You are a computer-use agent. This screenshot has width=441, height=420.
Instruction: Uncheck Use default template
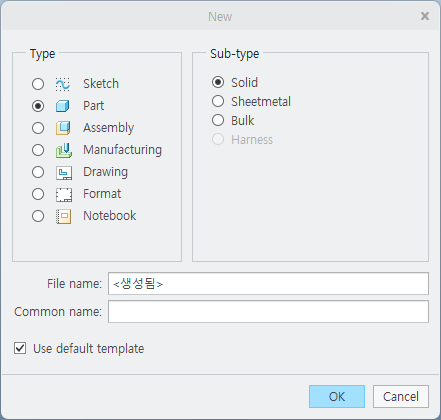(x=20, y=348)
